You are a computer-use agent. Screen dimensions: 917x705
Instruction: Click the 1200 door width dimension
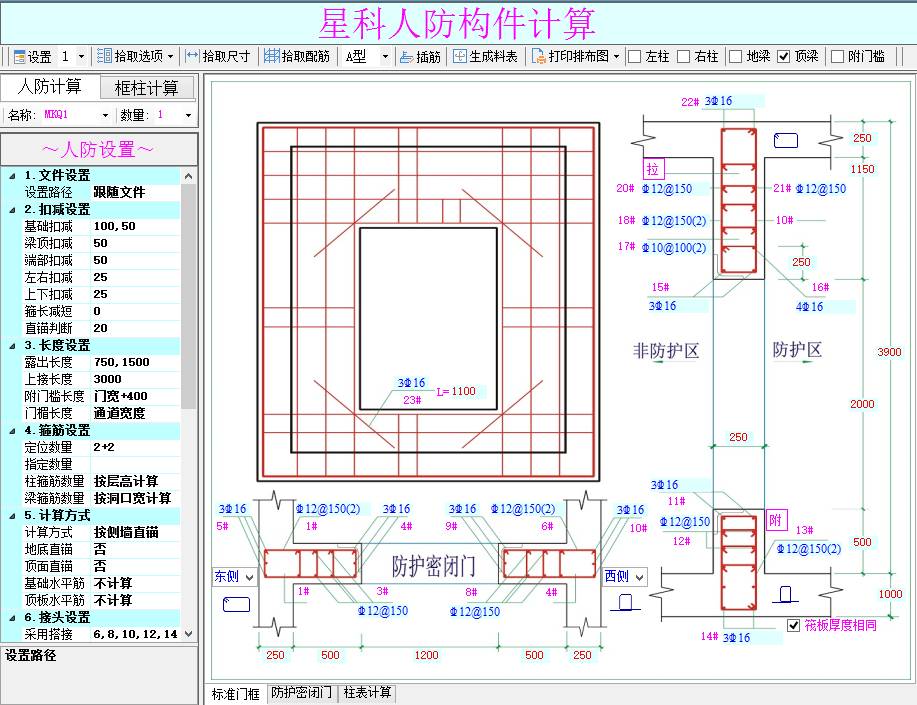click(x=426, y=655)
